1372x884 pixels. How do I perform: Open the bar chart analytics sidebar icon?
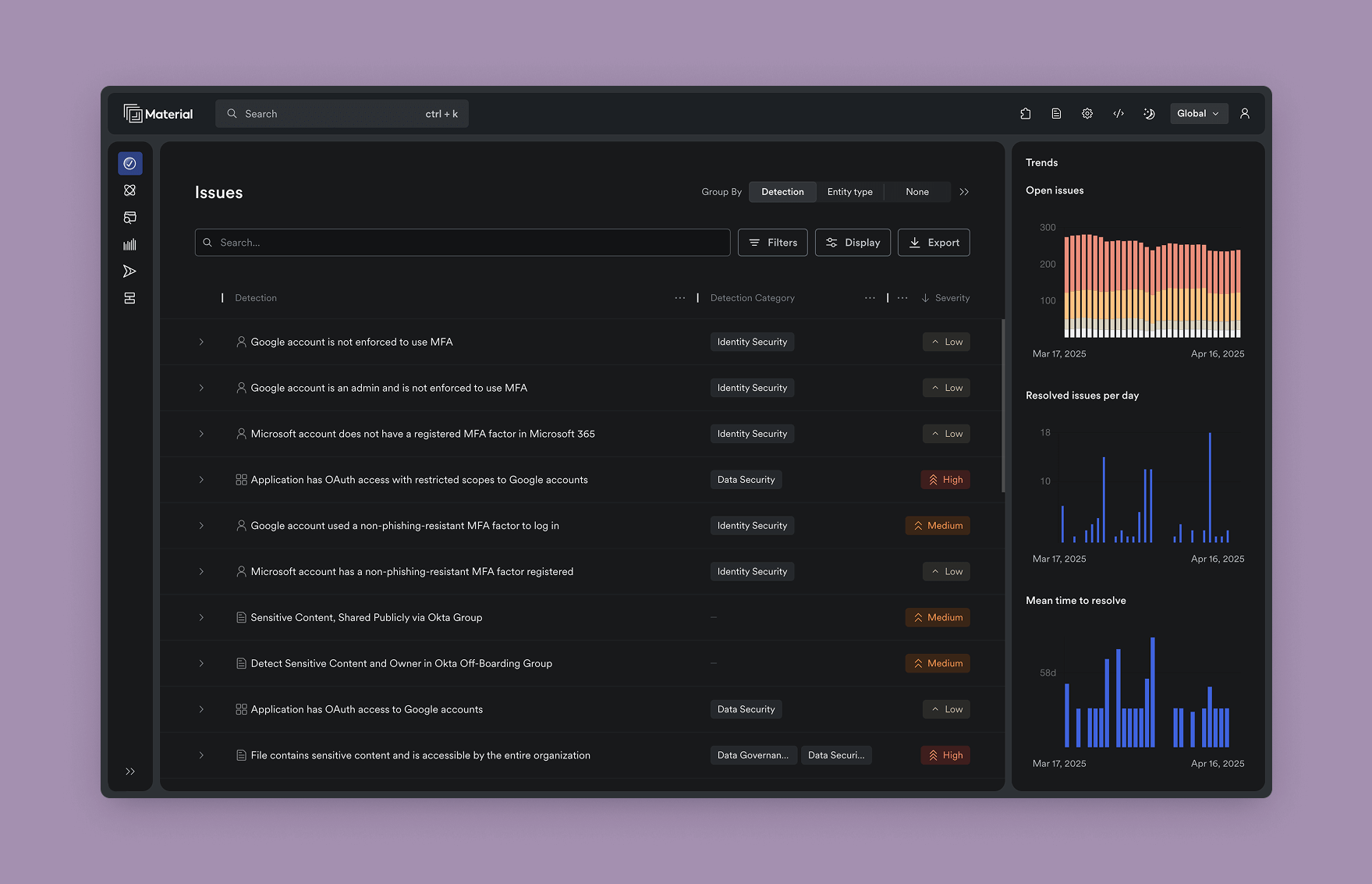tap(130, 244)
